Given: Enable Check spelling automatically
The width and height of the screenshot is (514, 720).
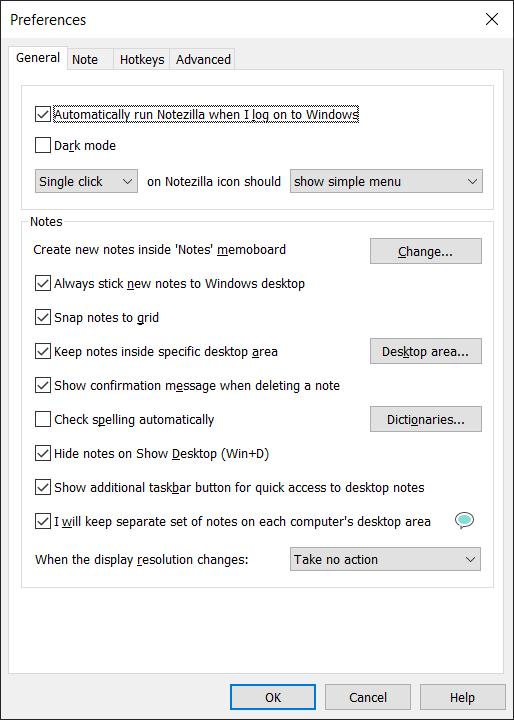Looking at the screenshot, I should [x=43, y=419].
